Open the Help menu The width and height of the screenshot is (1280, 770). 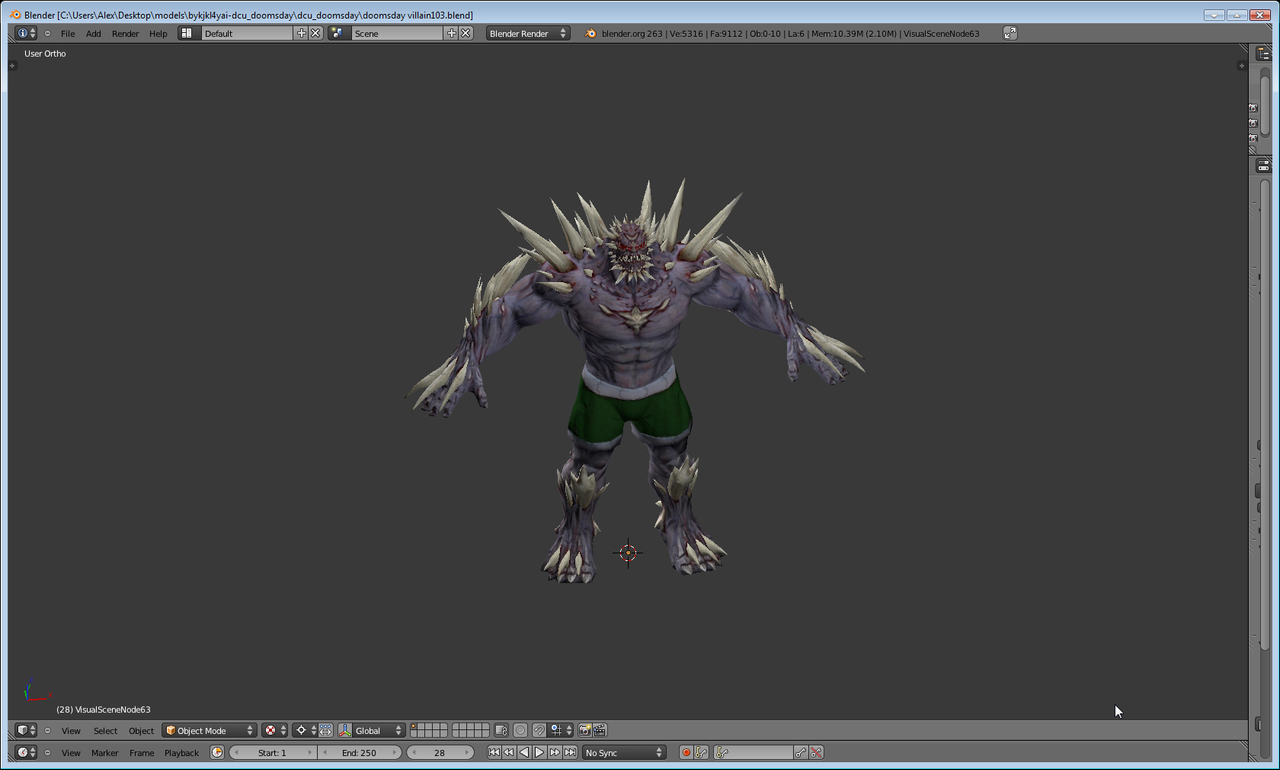pos(158,33)
